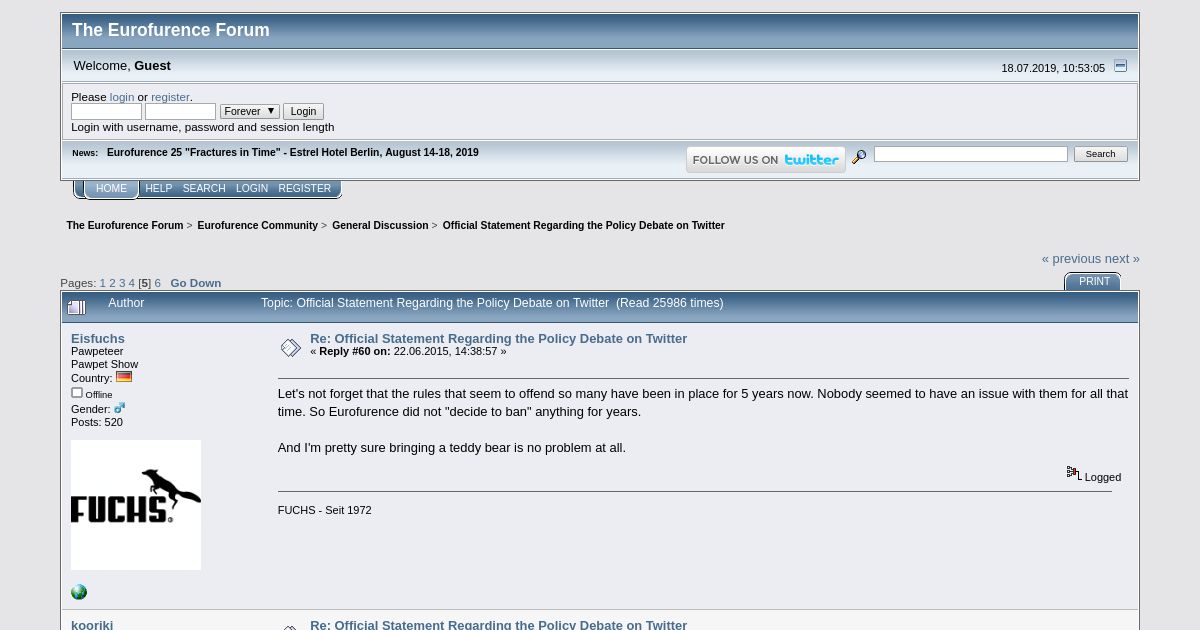Image resolution: width=1200 pixels, height=630 pixels.
Task: Open the SEARCH menu item
Action: 204,189
